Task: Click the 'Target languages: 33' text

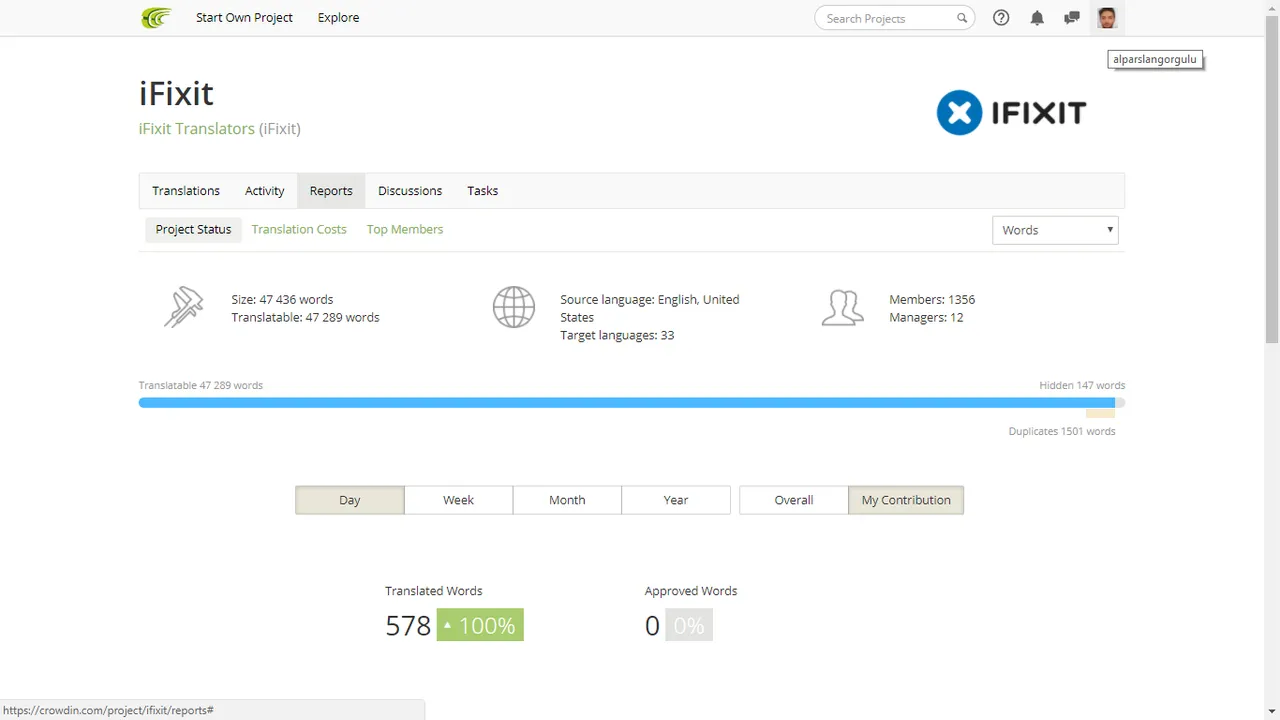Action: (617, 335)
